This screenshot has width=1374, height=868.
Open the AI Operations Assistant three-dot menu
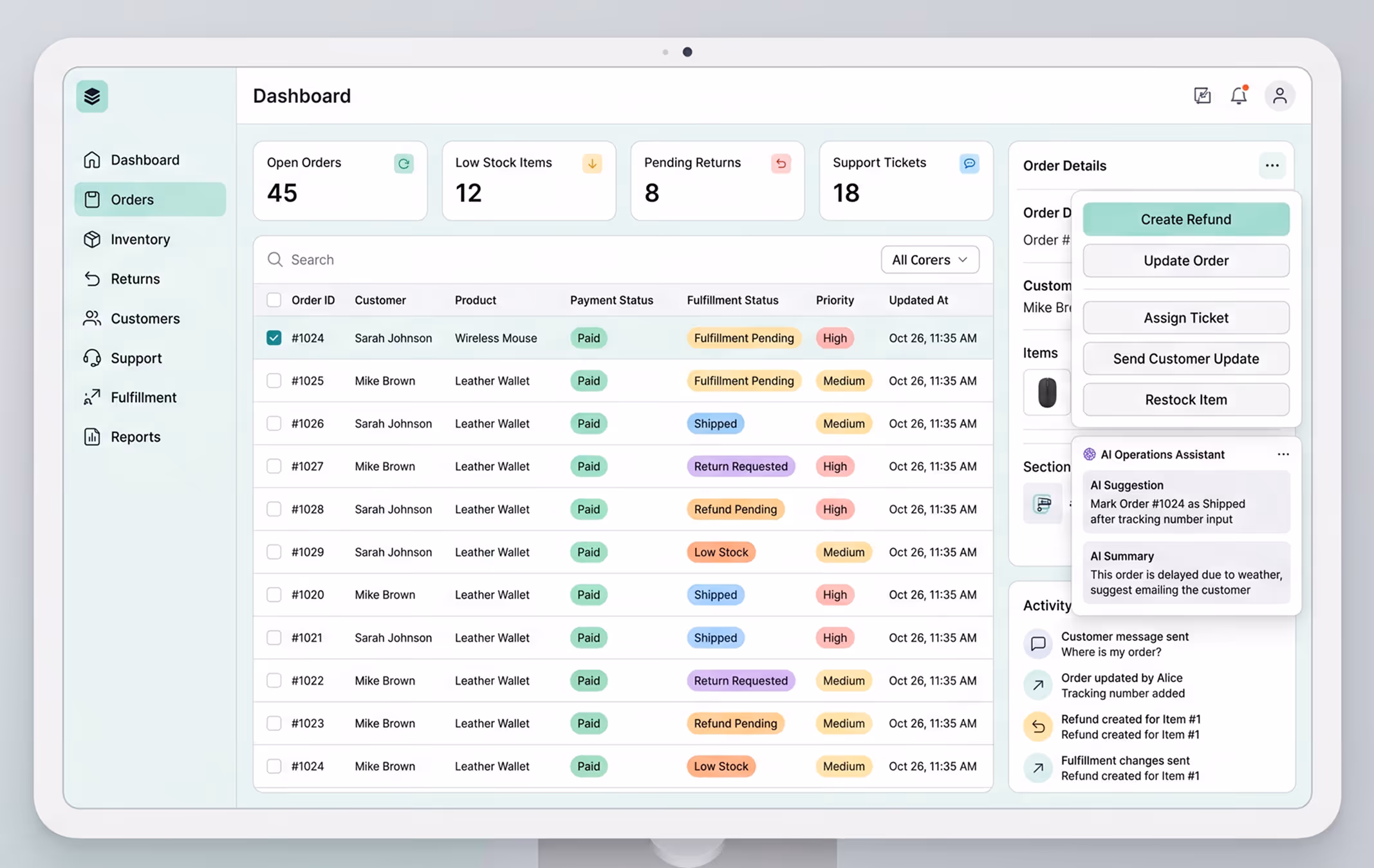[1283, 454]
